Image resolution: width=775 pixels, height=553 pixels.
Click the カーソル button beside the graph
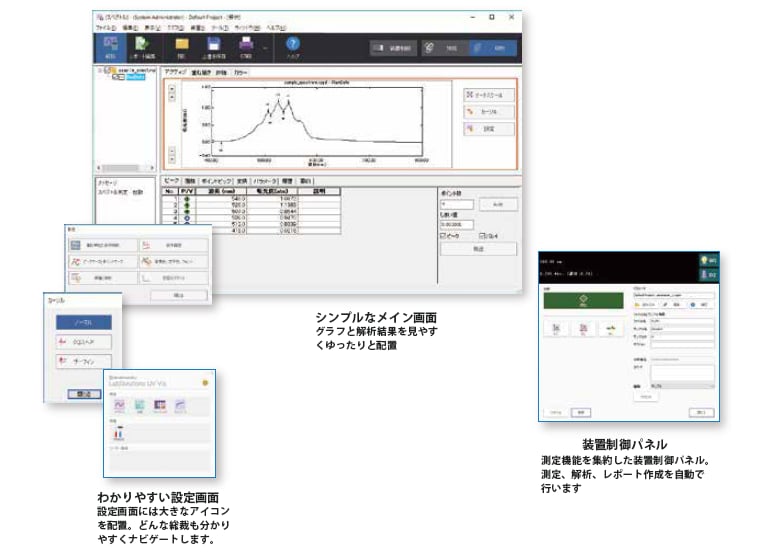tap(489, 112)
